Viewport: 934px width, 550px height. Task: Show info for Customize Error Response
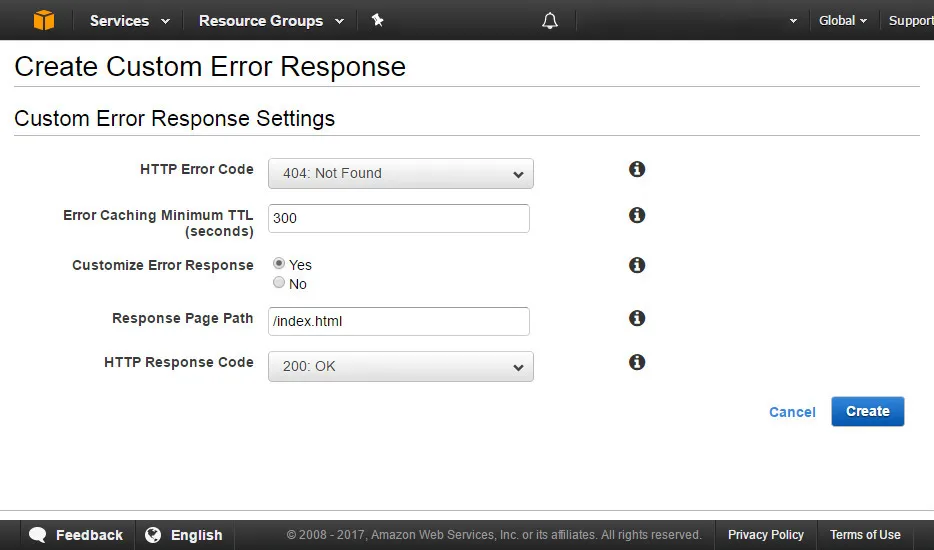click(637, 265)
